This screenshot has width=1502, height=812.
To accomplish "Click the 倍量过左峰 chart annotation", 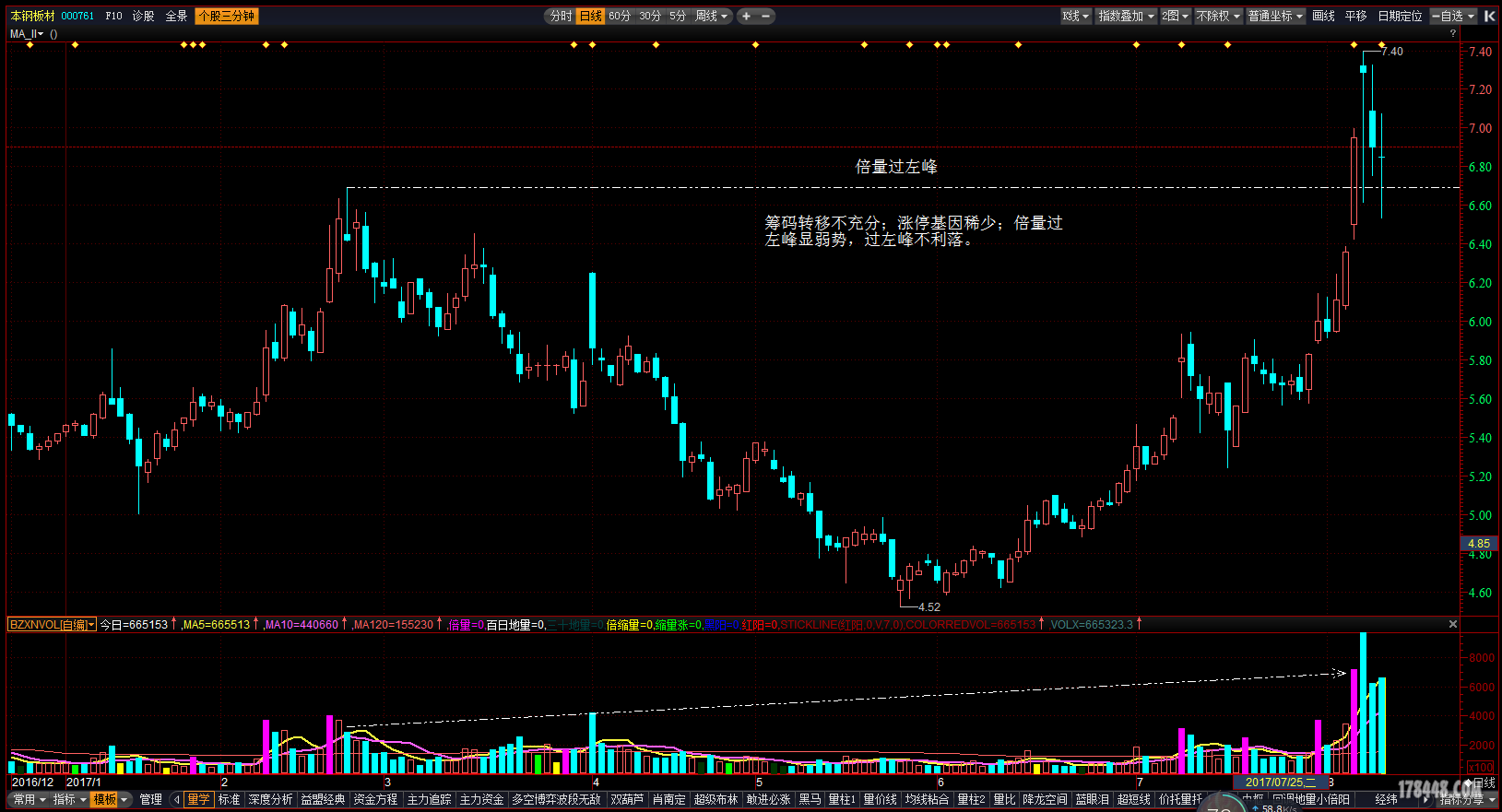I will coord(896,167).
